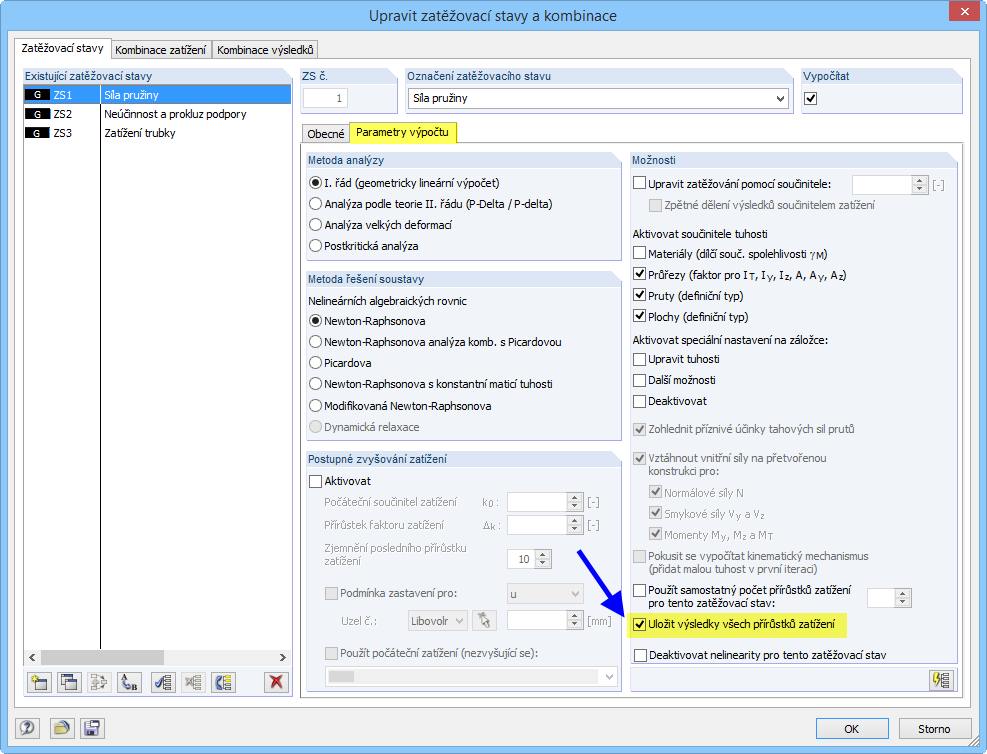Click G category badge of ZS2
The image size is (987, 754).
click(x=37, y=114)
